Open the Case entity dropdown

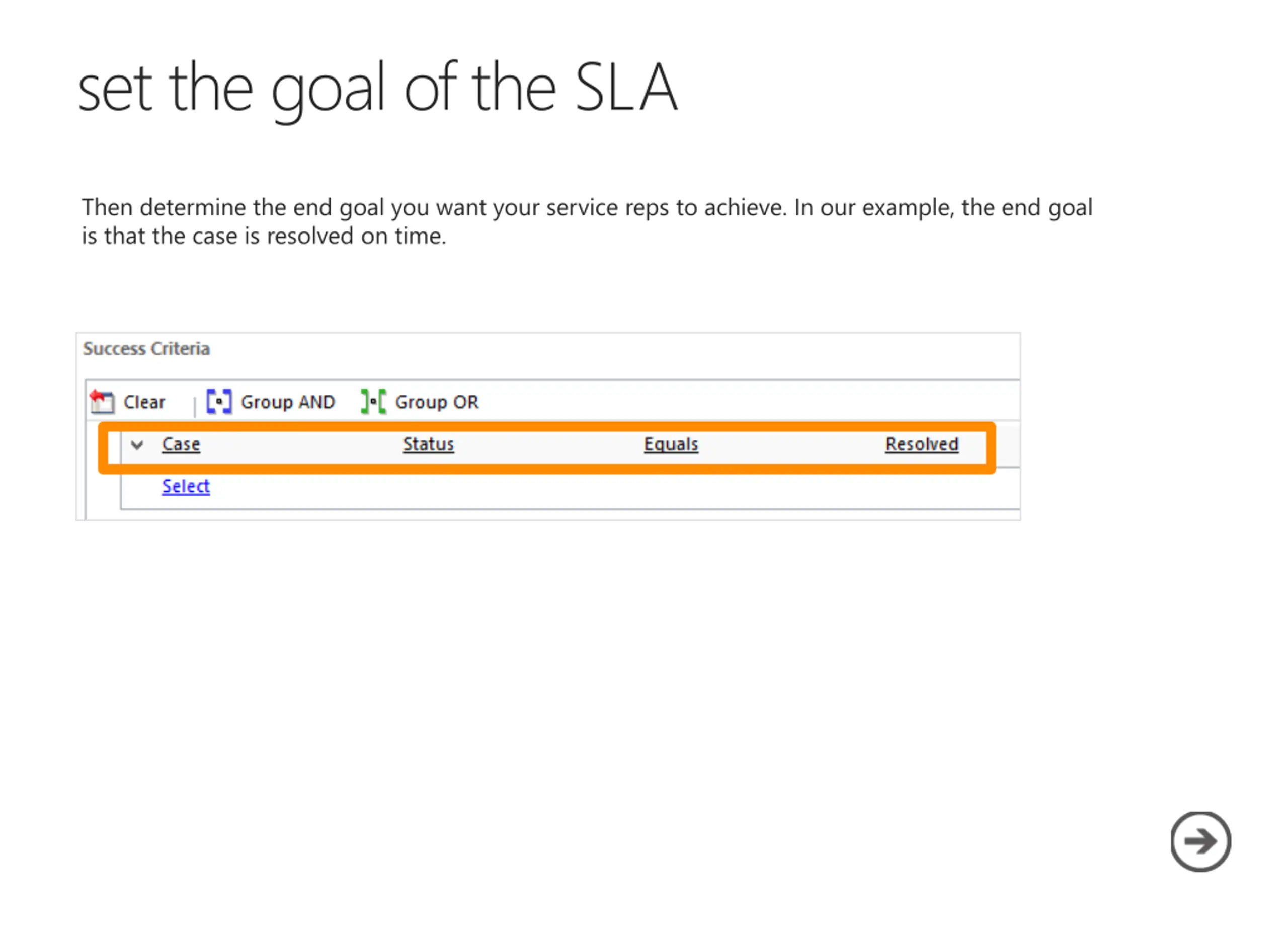(x=181, y=444)
